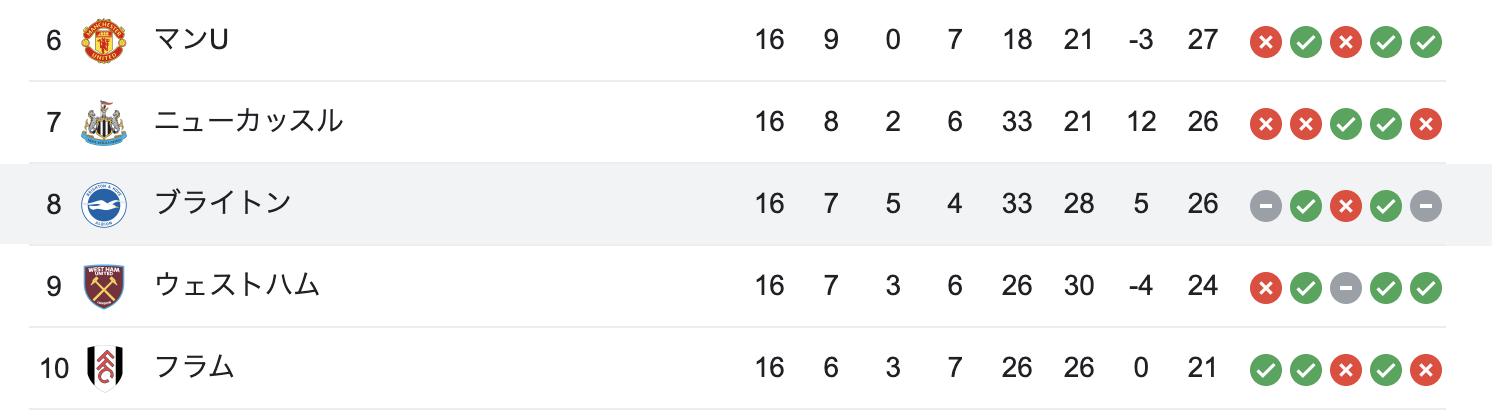Click ブライトン's red loss result icon

[1346, 206]
